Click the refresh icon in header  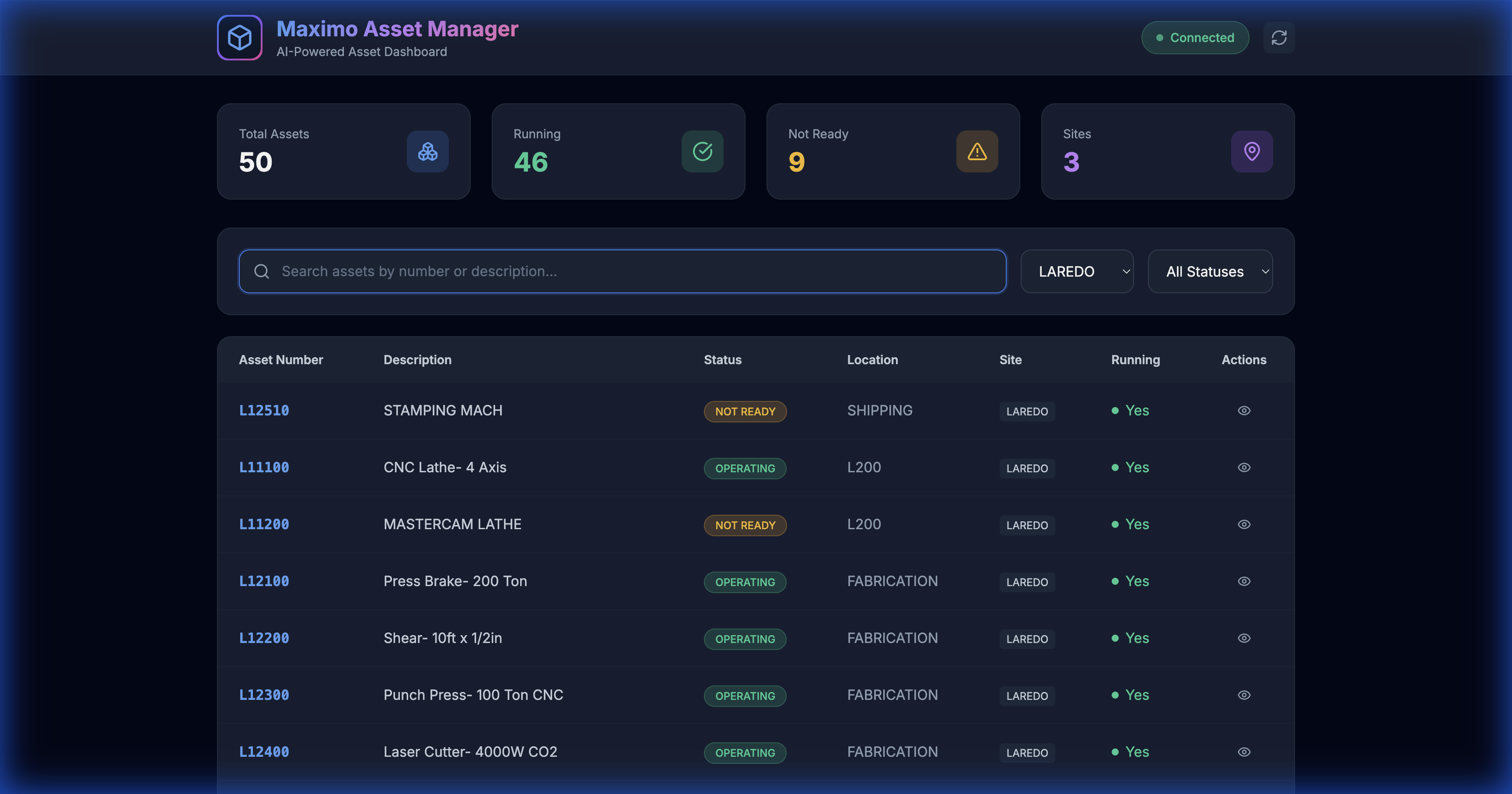1278,38
